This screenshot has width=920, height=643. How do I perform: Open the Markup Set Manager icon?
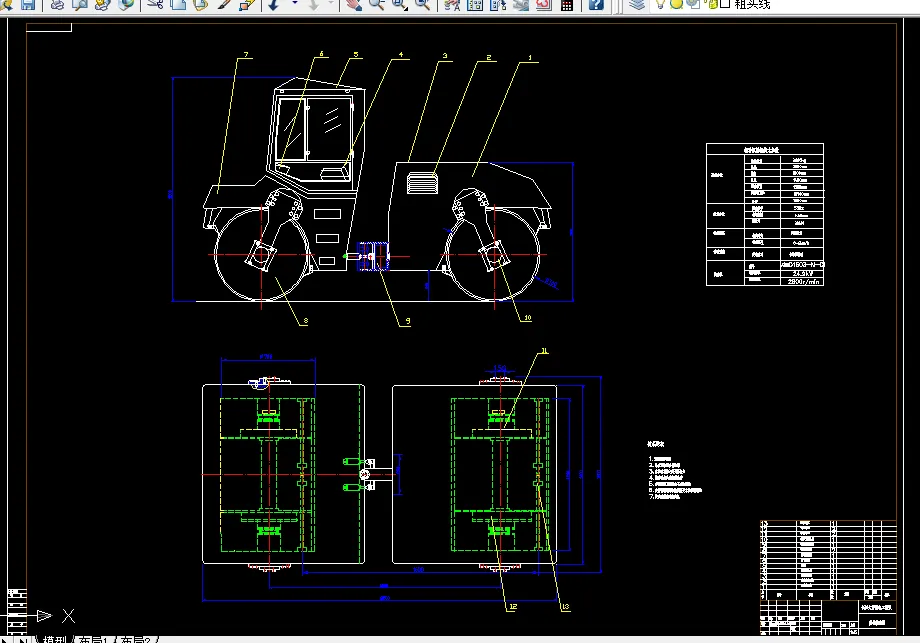pos(543,5)
